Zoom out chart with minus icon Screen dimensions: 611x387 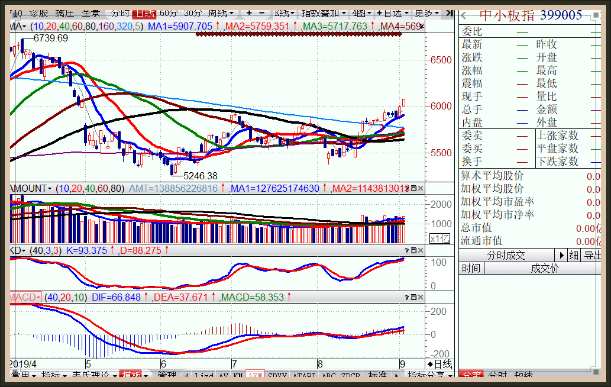coord(262,14)
